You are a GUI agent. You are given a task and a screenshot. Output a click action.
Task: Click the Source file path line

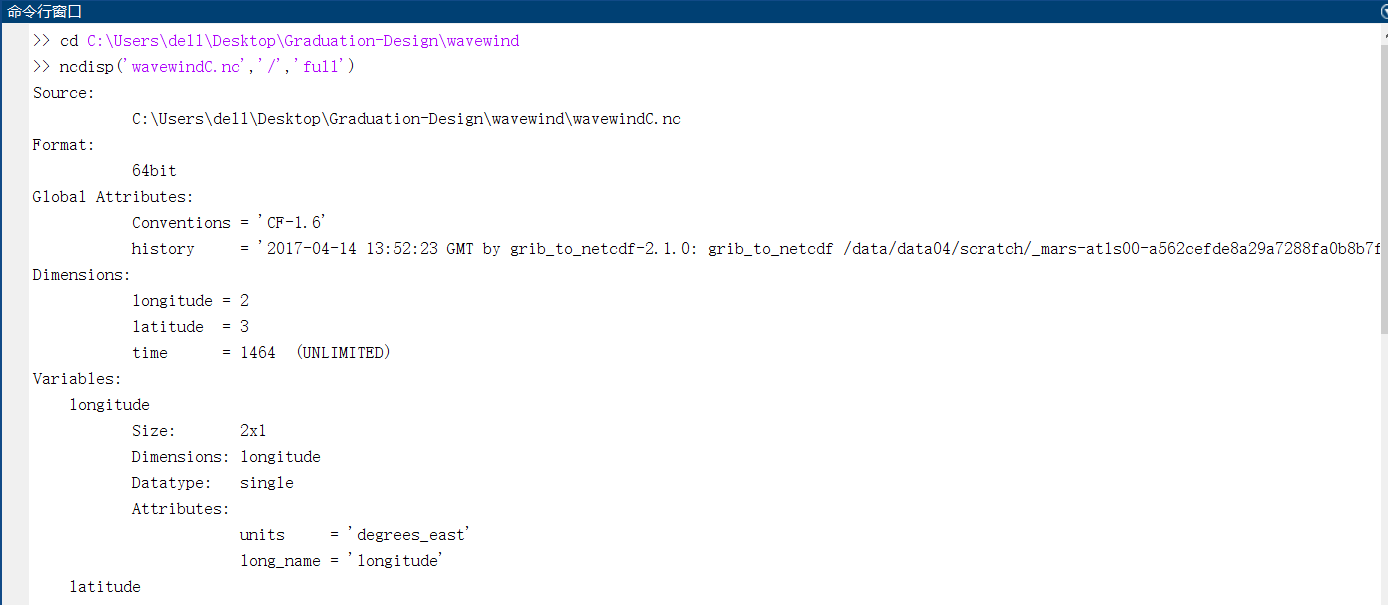406,119
